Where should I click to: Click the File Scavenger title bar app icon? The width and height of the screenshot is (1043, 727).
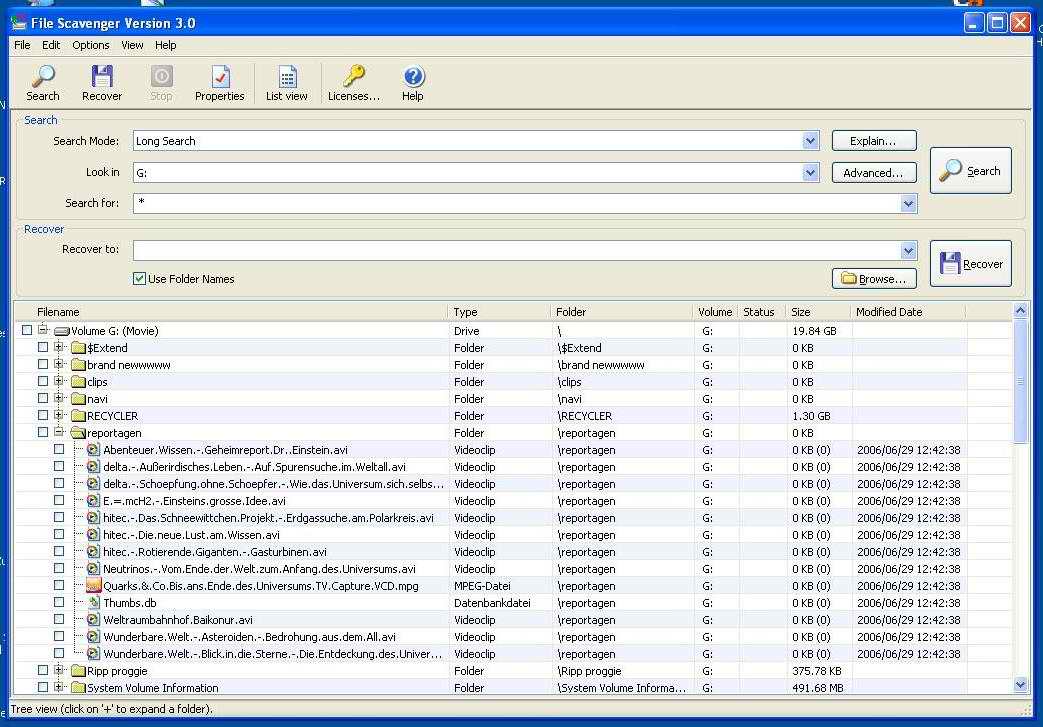(x=19, y=23)
